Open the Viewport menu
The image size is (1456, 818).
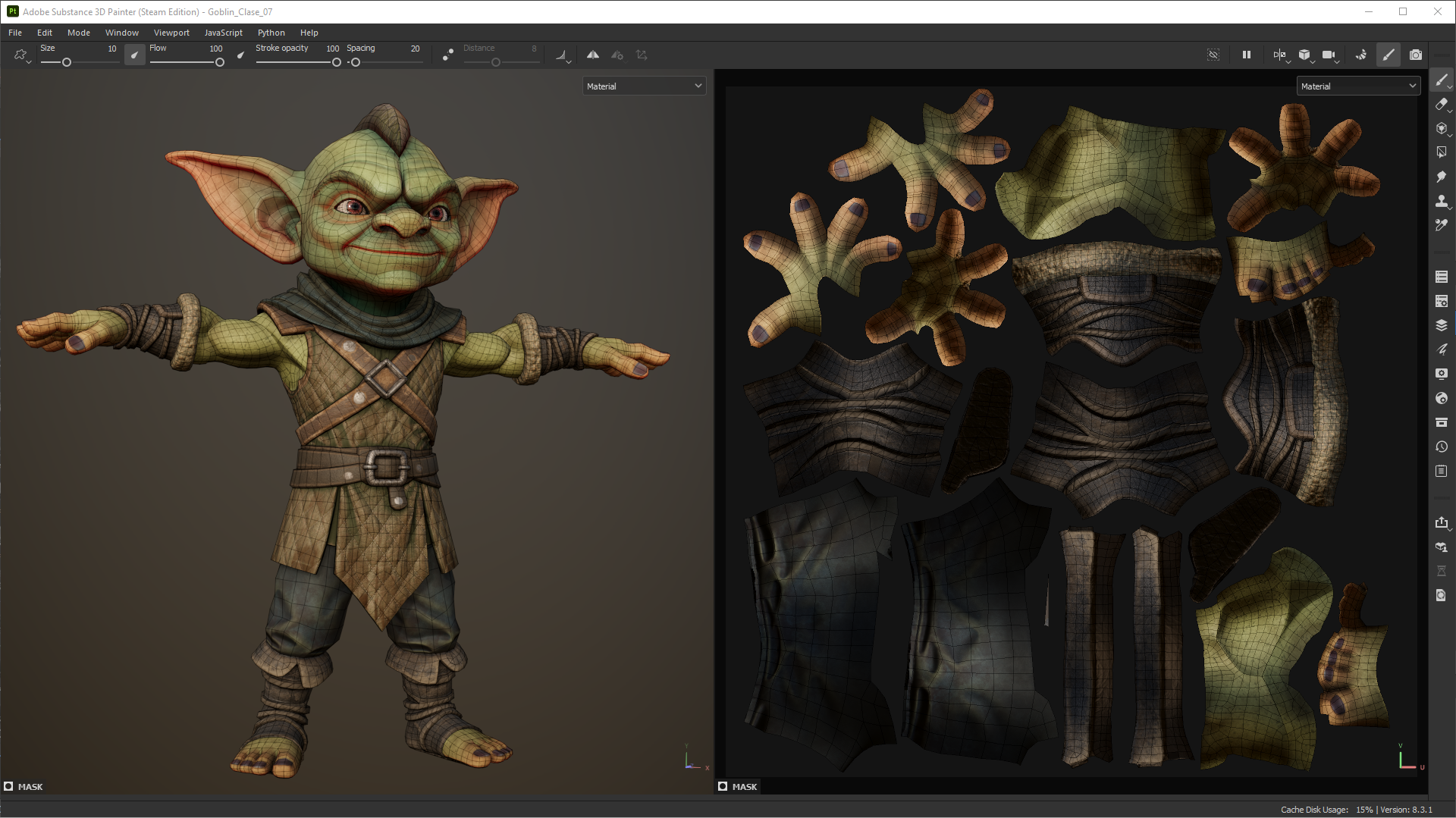click(x=171, y=33)
